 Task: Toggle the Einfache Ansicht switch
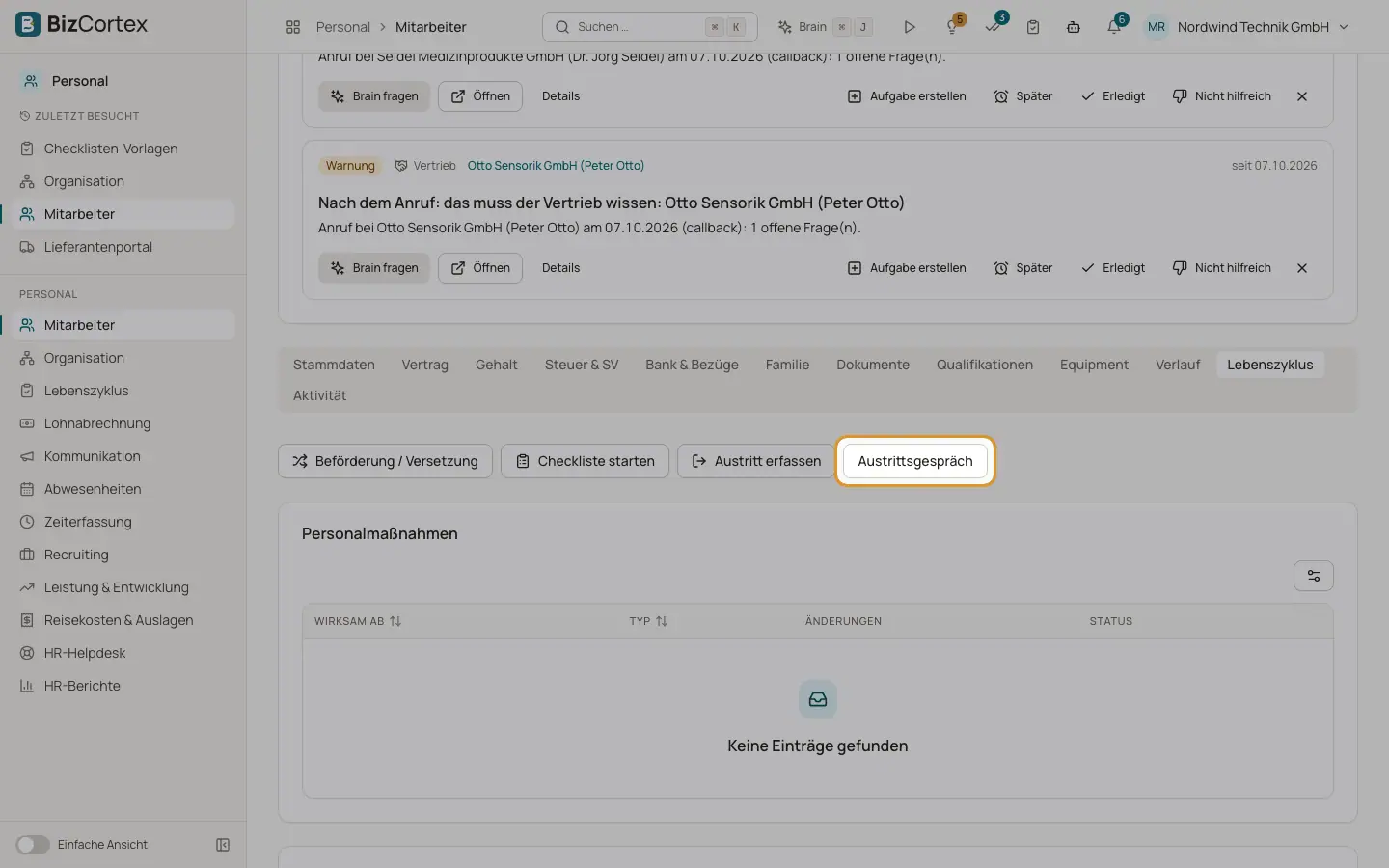(32, 845)
